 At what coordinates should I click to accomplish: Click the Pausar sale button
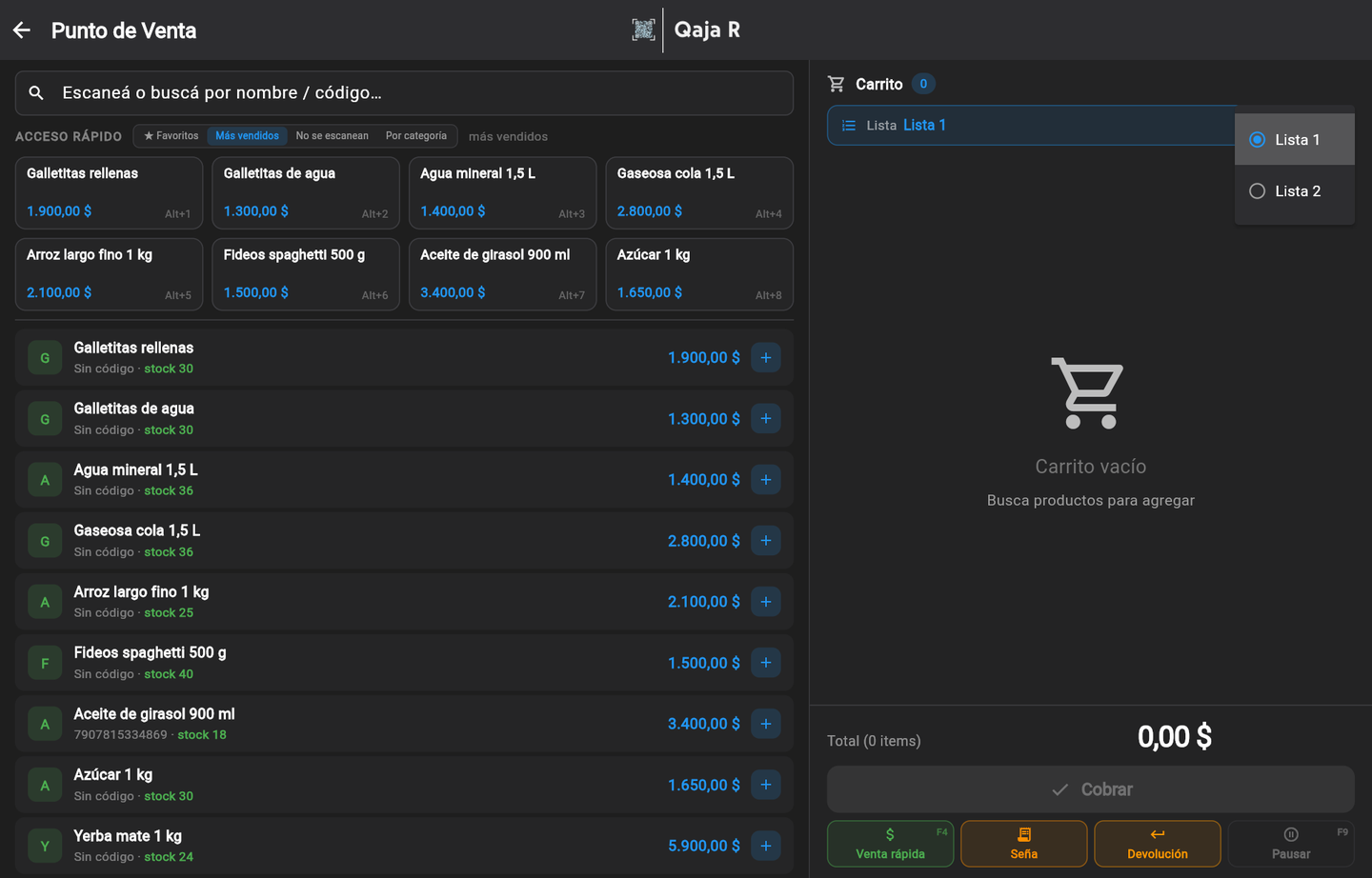click(x=1291, y=844)
